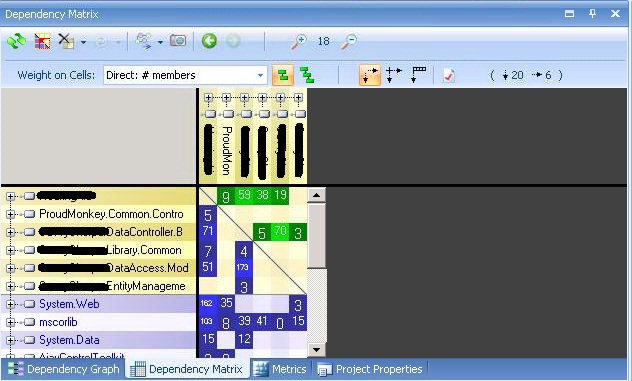This screenshot has width=632, height=381.
Task: Expand the mscorlib tree row
Action: pos(10,322)
